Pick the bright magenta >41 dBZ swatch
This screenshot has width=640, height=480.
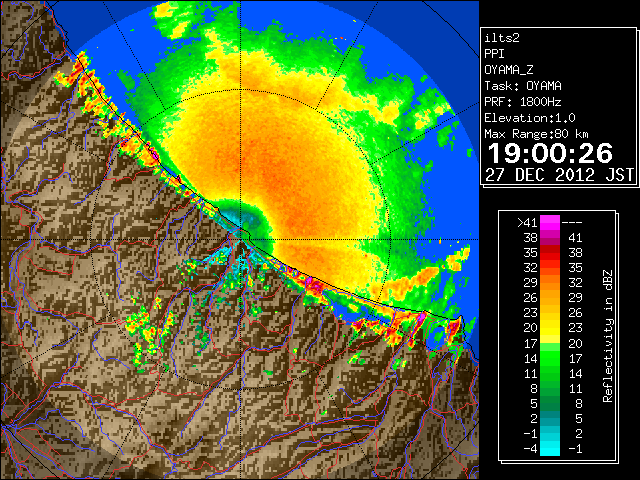pyautogui.click(x=550, y=222)
